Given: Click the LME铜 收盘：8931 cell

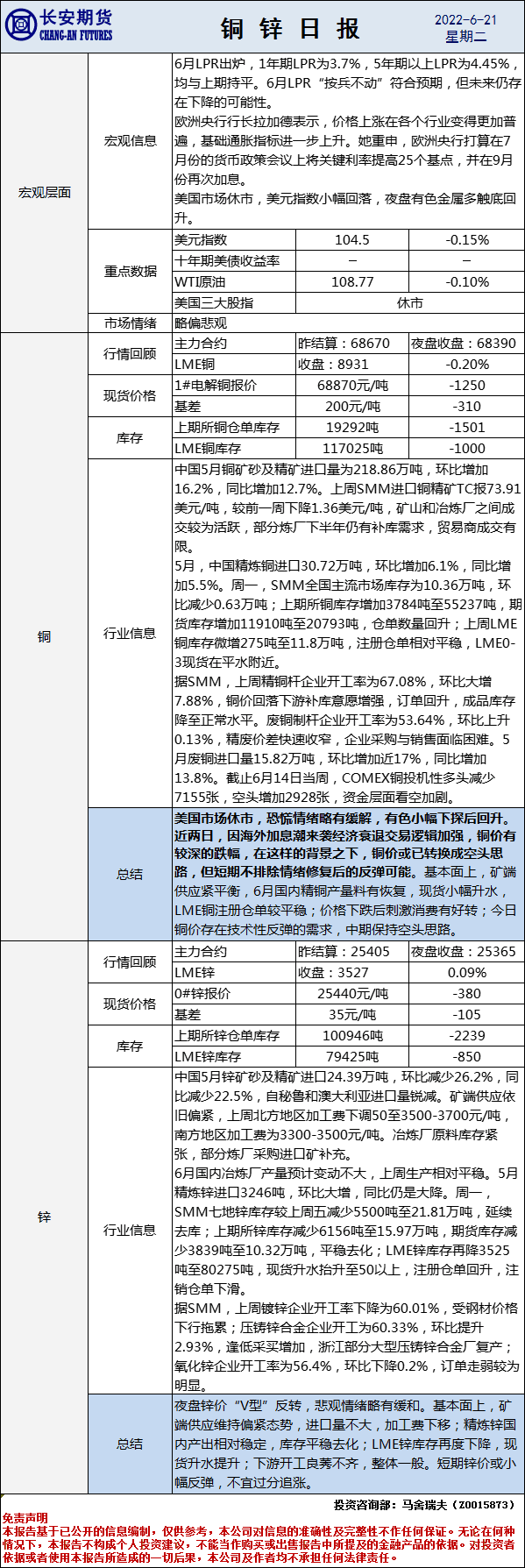Looking at the screenshot, I should tap(352, 364).
